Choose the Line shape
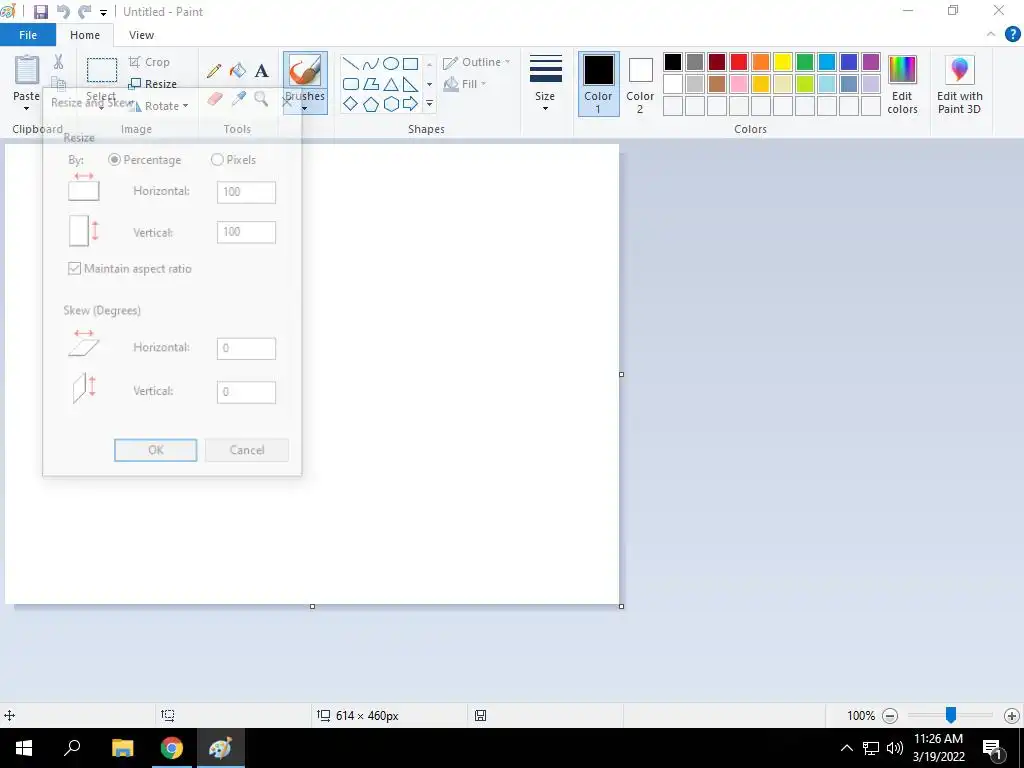Screen dimensions: 1024x768 351,63
